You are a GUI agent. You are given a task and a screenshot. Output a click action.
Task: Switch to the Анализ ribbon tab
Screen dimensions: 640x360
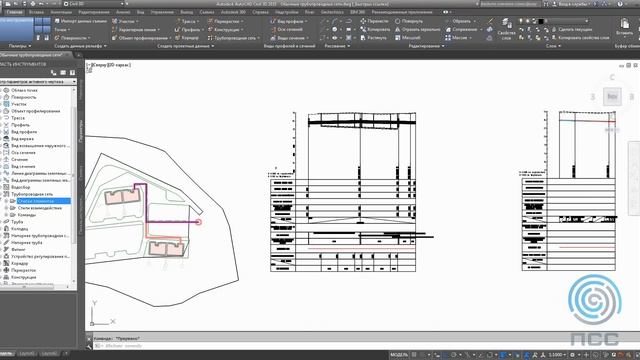tap(123, 12)
